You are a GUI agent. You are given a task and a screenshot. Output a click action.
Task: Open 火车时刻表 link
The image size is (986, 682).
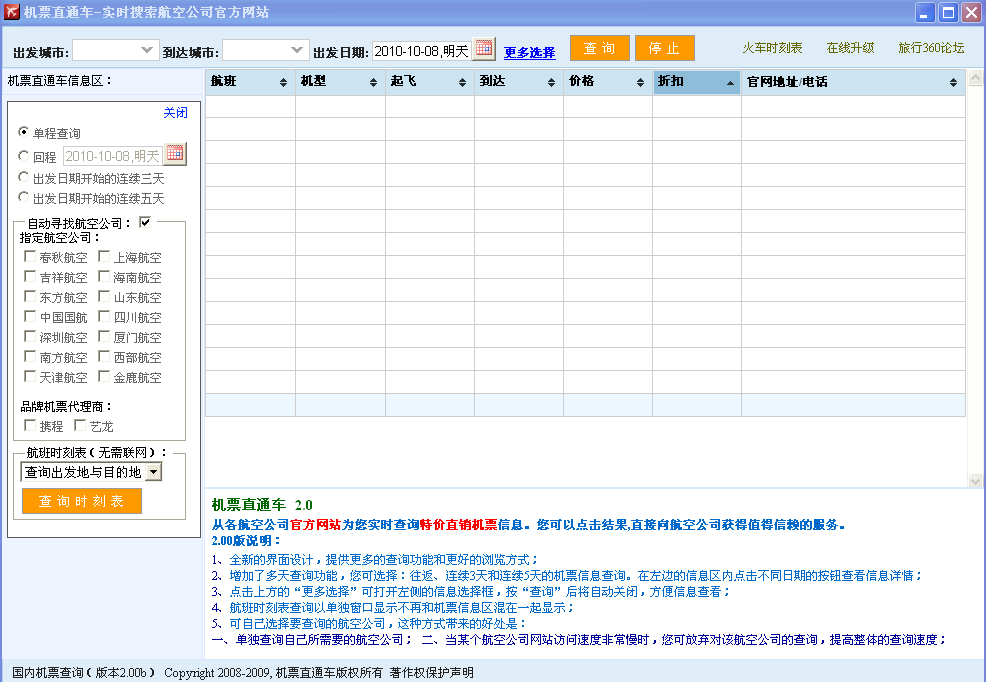(x=772, y=48)
